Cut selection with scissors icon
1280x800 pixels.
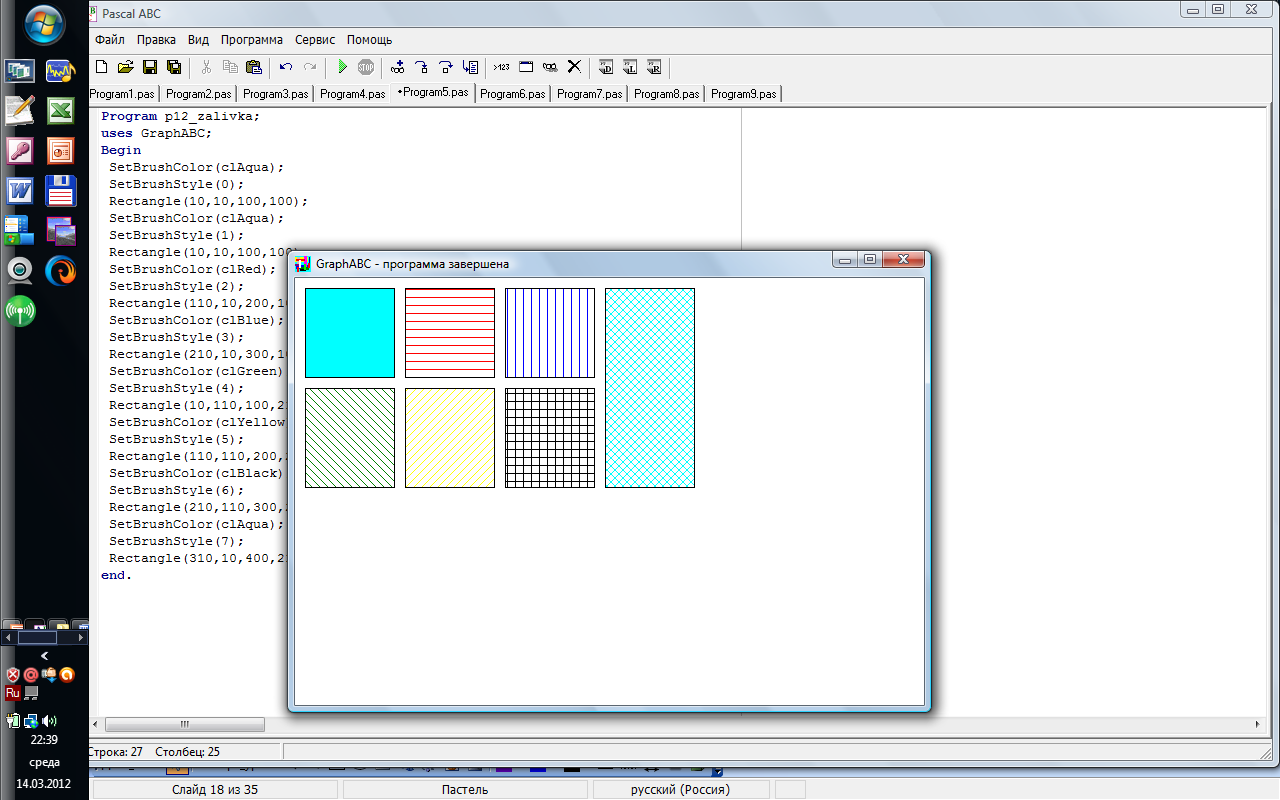point(206,67)
